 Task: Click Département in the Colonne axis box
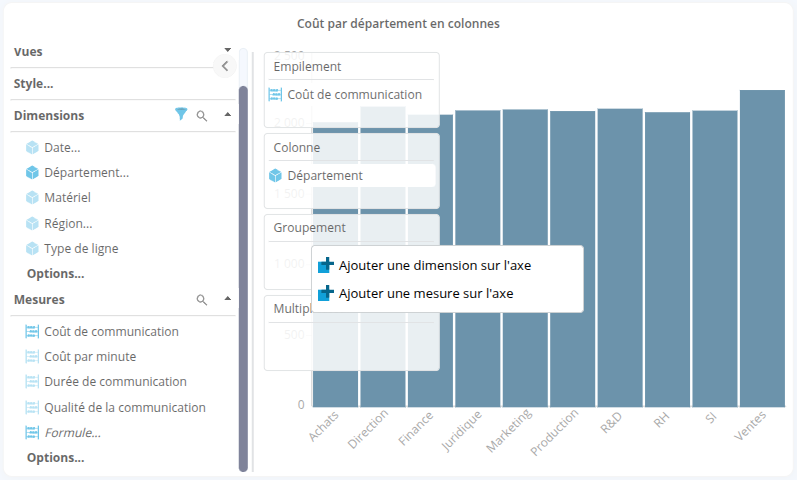[x=325, y=175]
